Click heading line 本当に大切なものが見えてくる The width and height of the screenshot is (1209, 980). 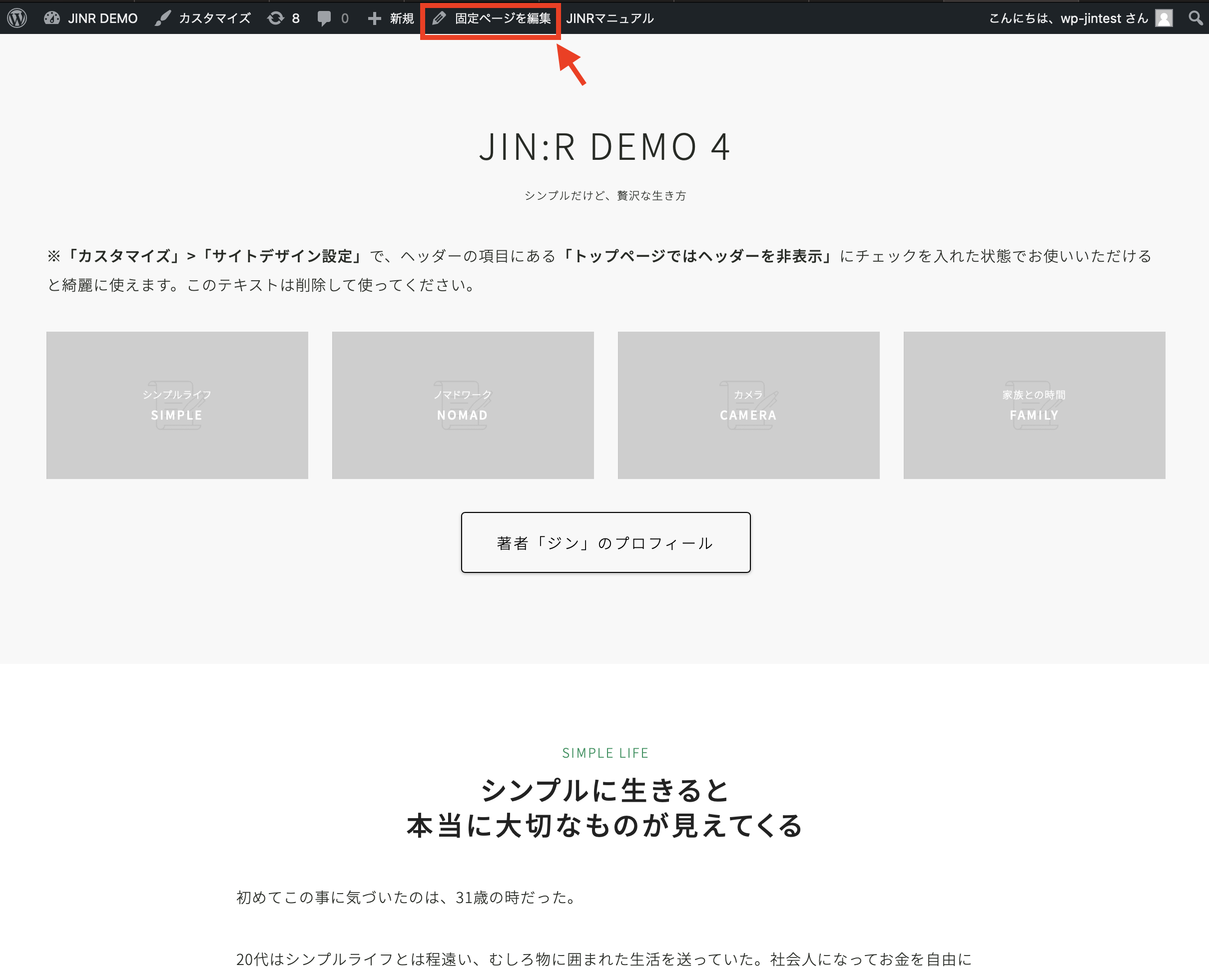coord(605,826)
